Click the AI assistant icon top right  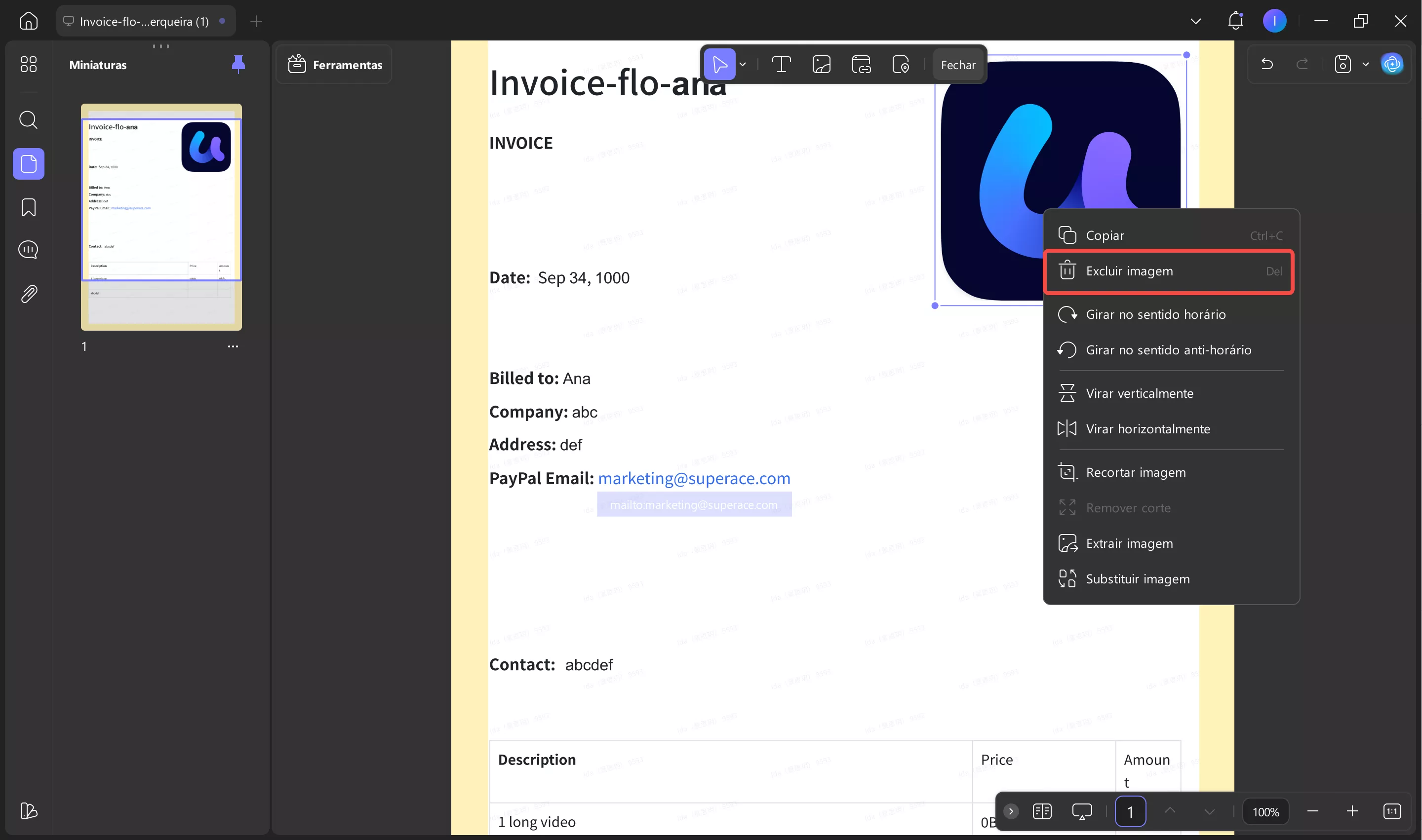(x=1392, y=65)
